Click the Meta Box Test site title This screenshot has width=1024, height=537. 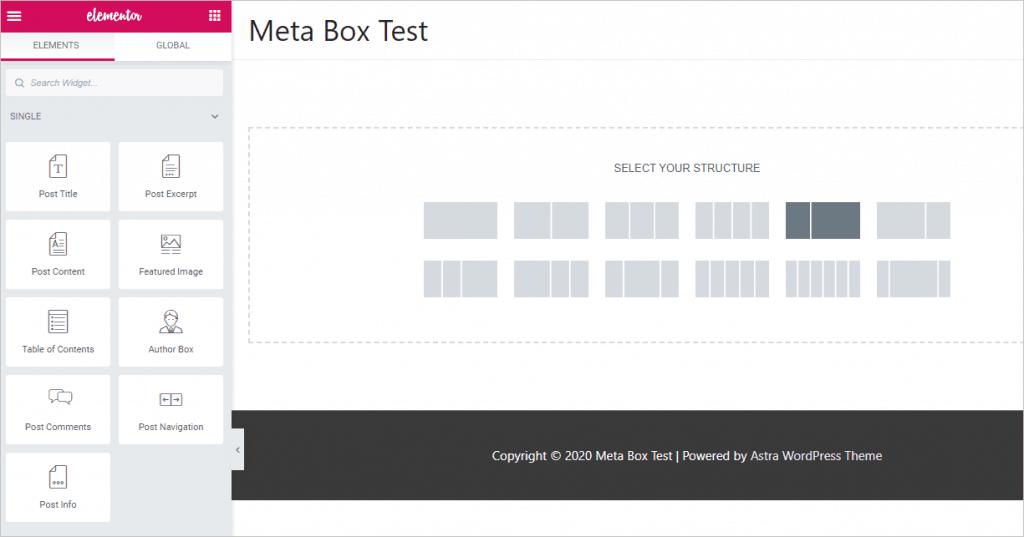tap(338, 31)
